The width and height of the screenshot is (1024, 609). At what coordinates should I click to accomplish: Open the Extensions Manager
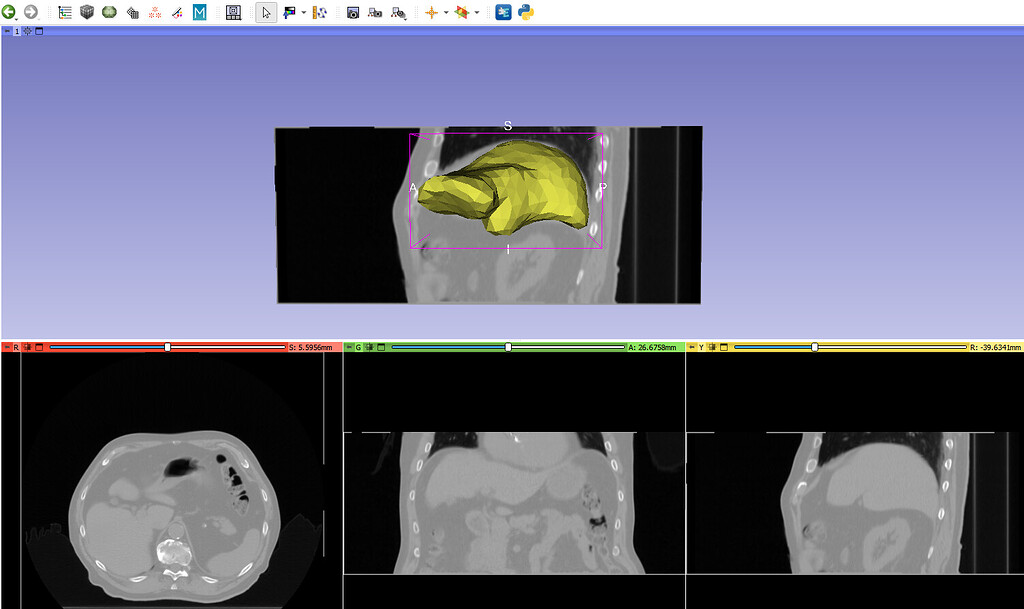click(x=503, y=13)
